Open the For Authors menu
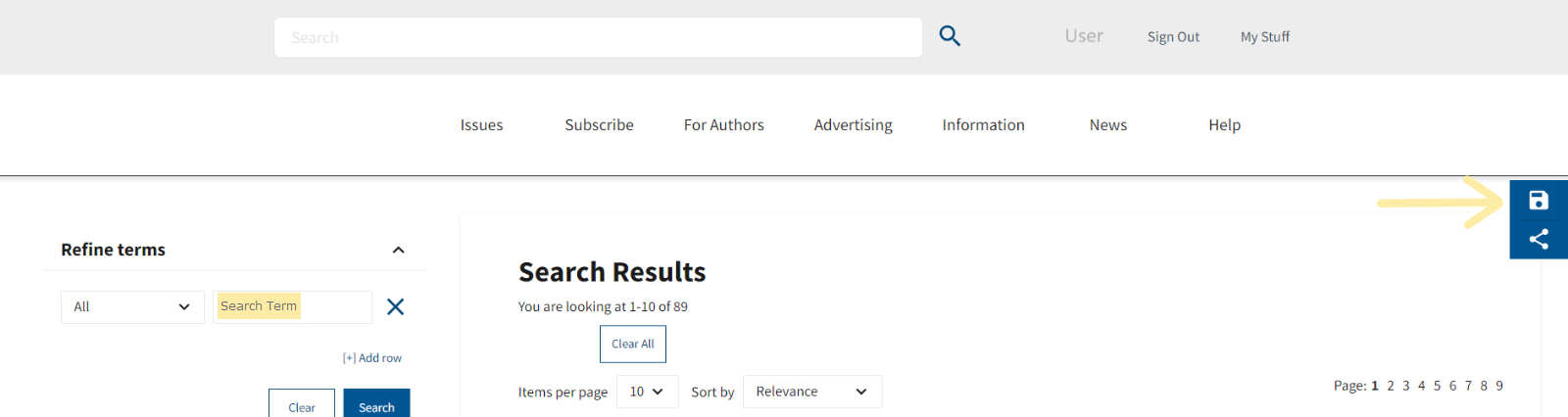The image size is (1568, 417). tap(723, 125)
